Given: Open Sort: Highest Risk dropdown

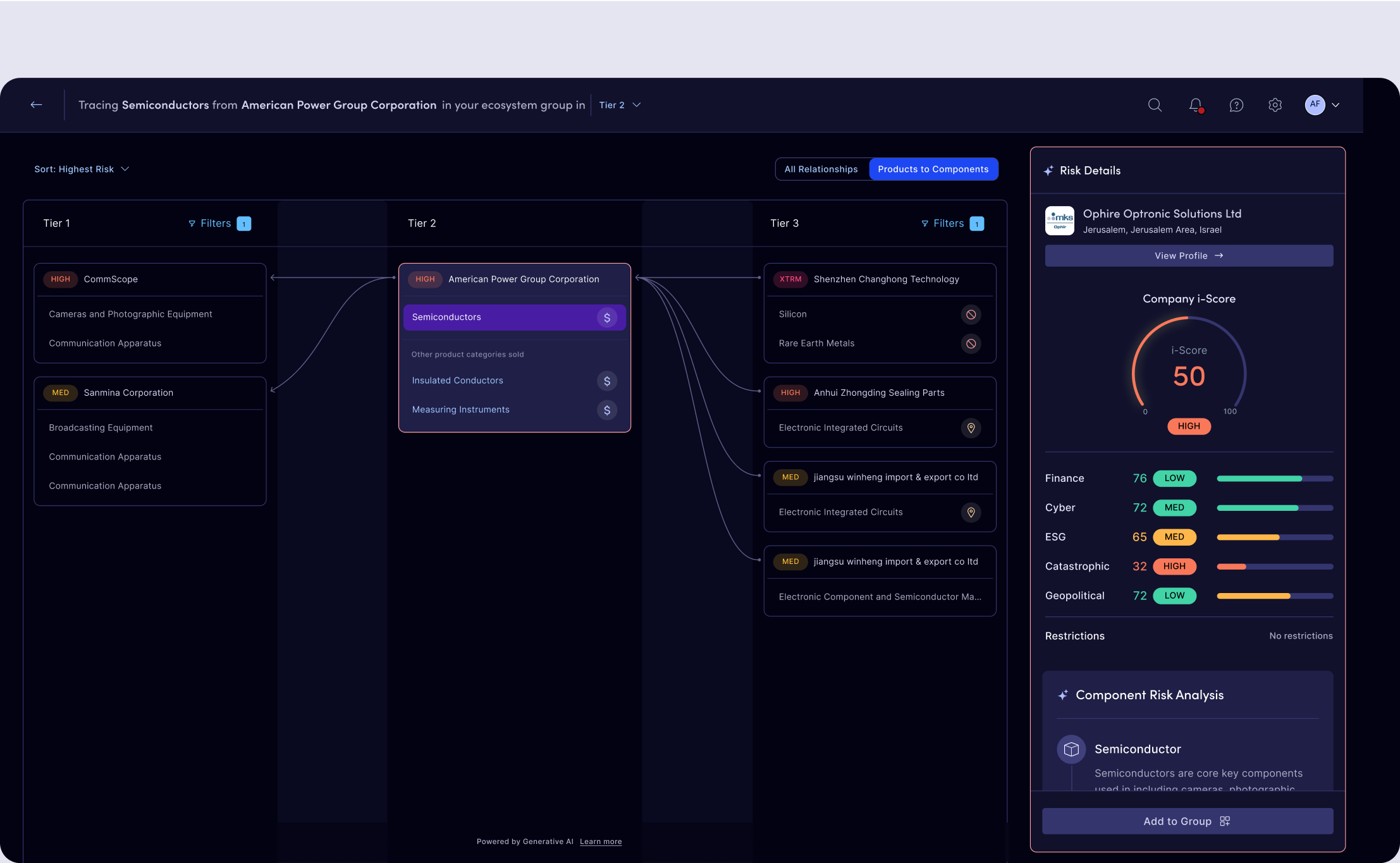Looking at the screenshot, I should coord(82,169).
